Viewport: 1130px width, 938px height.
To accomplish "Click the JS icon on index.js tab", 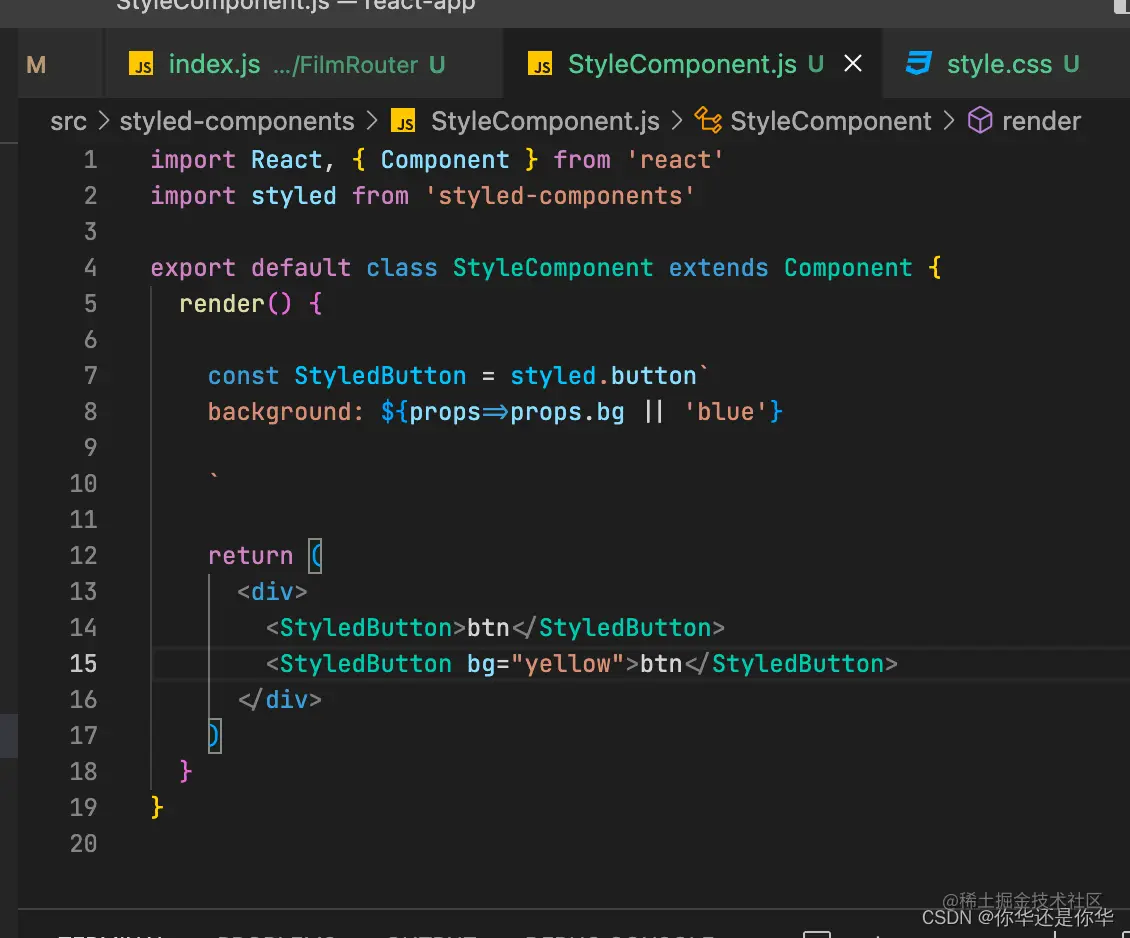I will click(x=141, y=64).
